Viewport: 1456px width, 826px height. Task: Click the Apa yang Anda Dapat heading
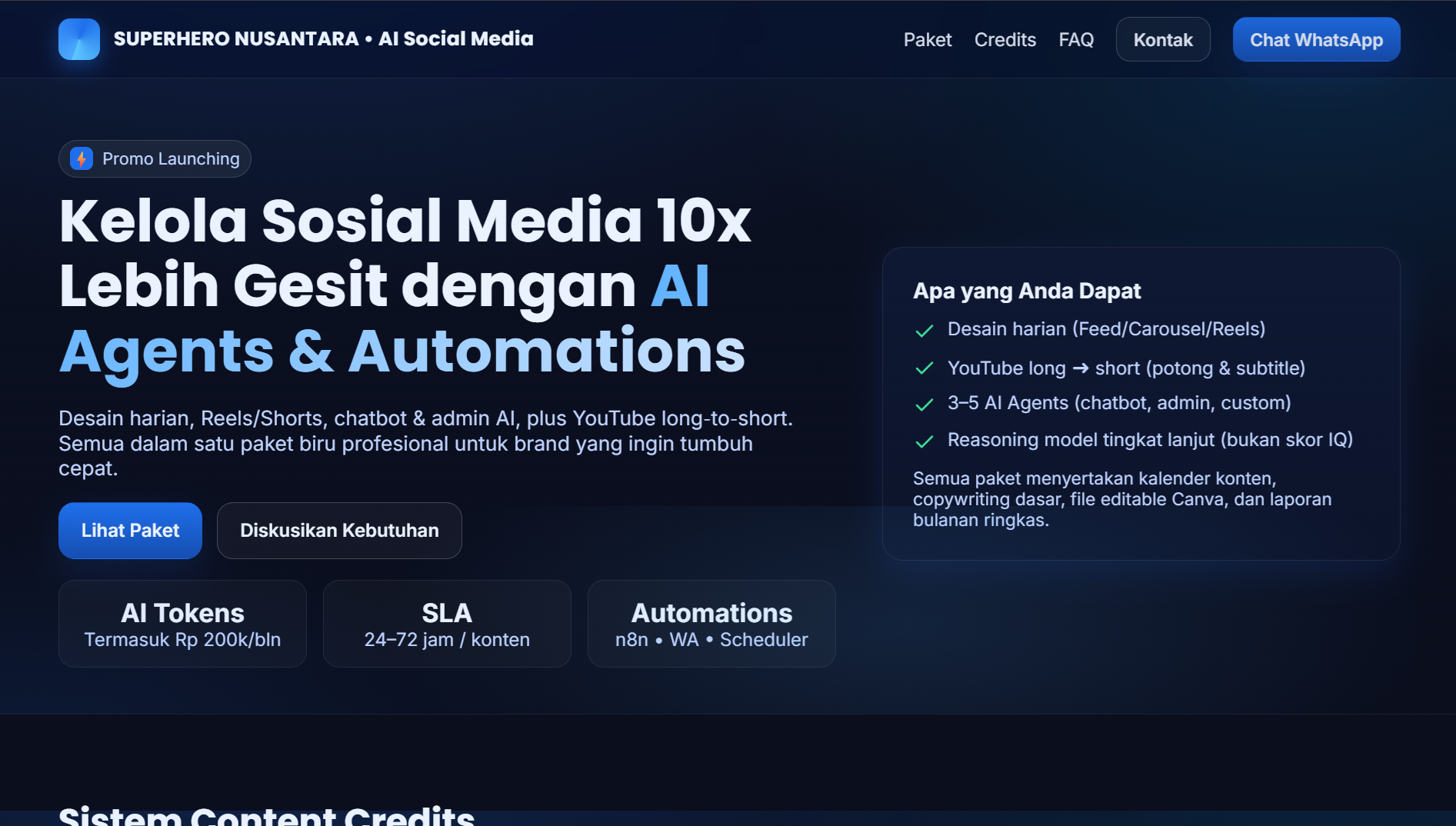[1027, 291]
